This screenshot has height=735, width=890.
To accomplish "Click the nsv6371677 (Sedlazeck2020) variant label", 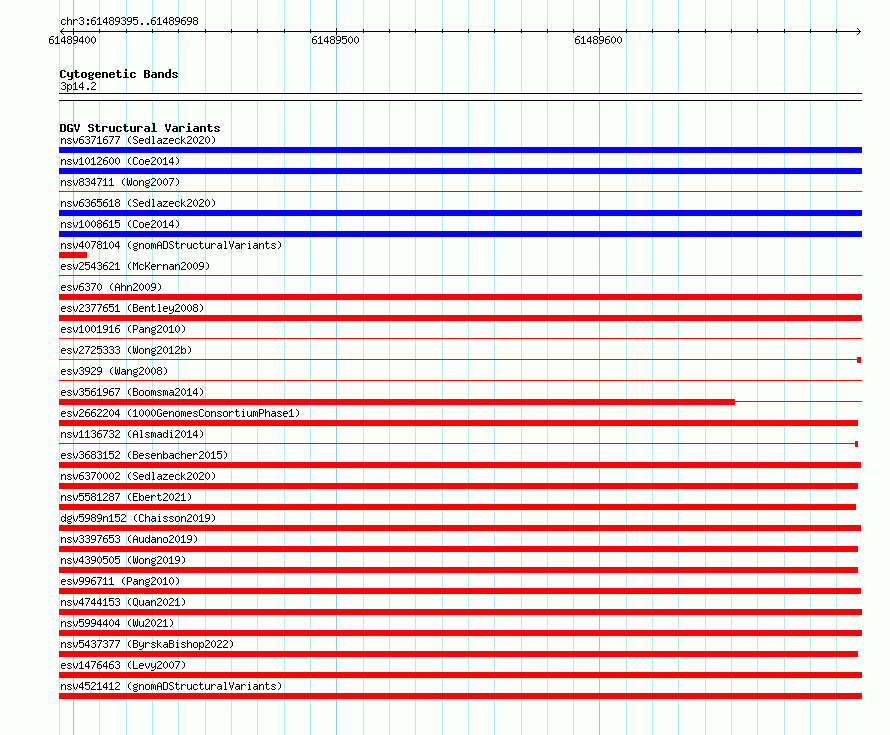I will (x=138, y=140).
